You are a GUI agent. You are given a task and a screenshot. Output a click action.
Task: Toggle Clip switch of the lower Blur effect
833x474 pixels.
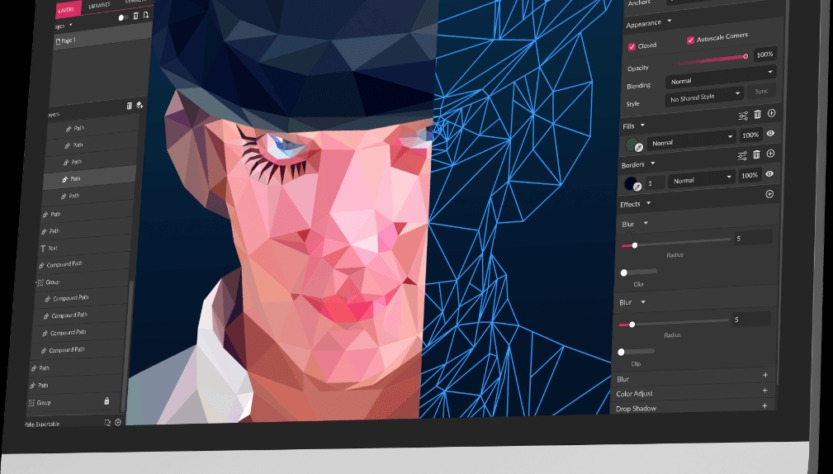[x=636, y=352]
